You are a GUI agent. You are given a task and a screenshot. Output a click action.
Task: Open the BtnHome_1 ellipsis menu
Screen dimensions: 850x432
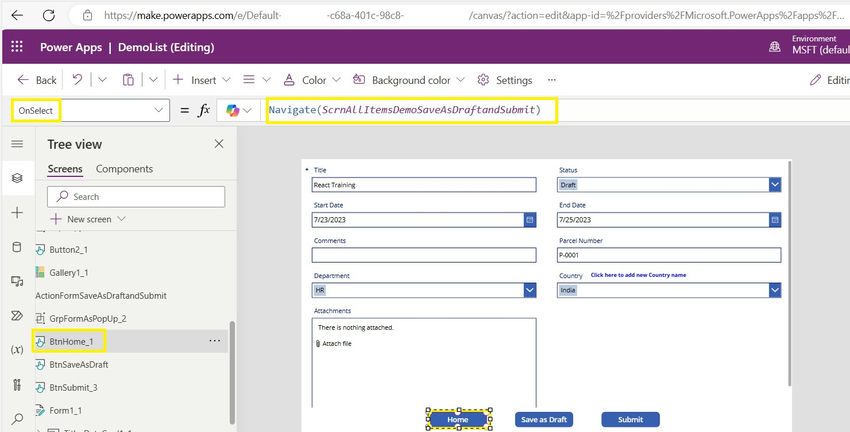[x=215, y=341]
